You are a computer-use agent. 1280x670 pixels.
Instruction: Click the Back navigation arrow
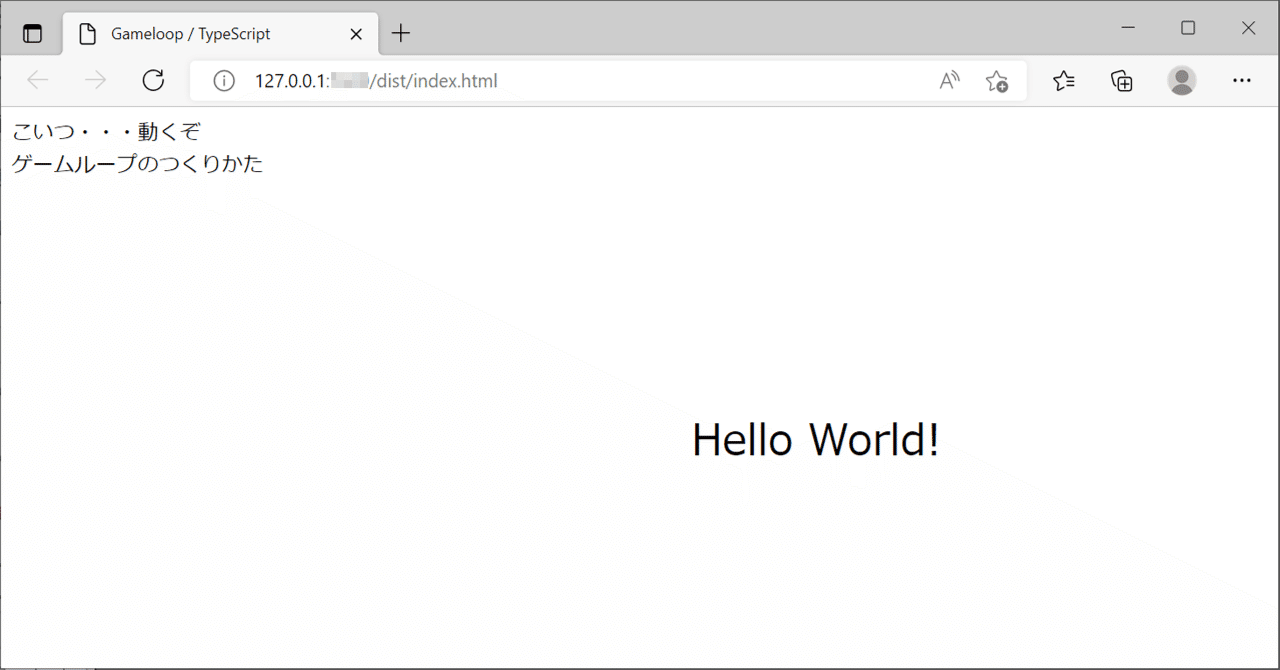pyautogui.click(x=37, y=80)
